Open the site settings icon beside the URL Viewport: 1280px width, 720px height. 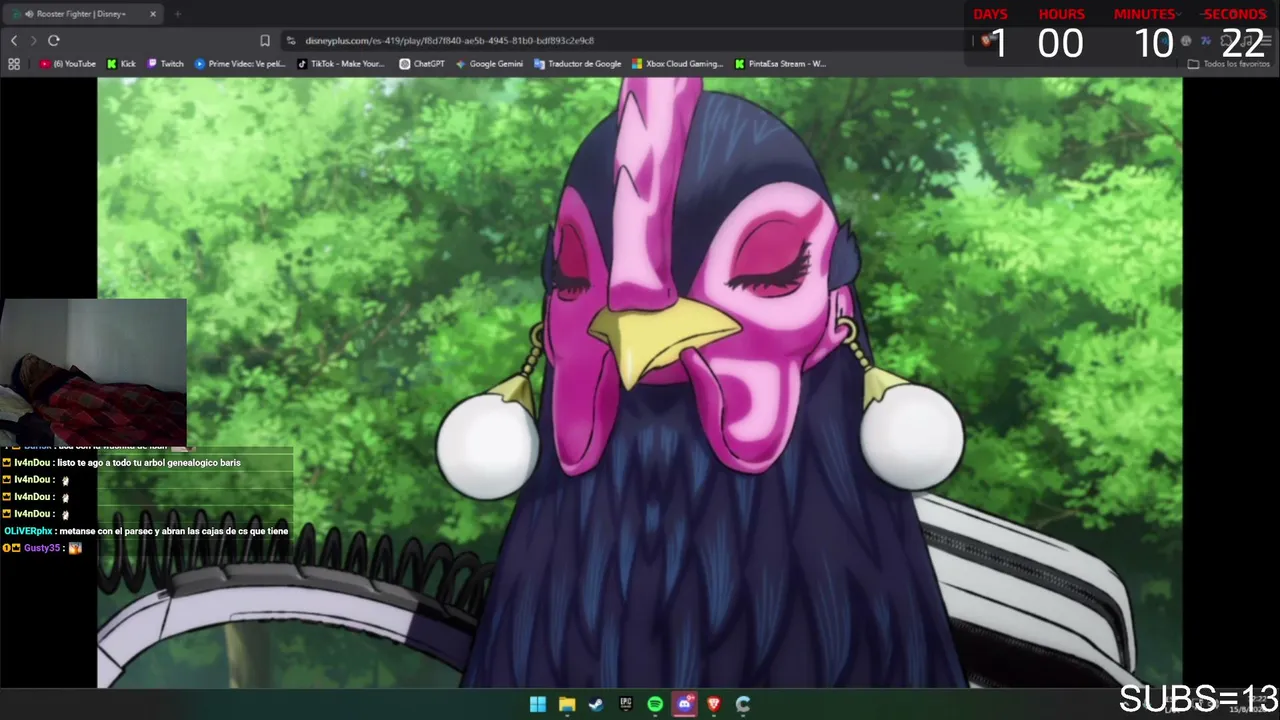(291, 40)
